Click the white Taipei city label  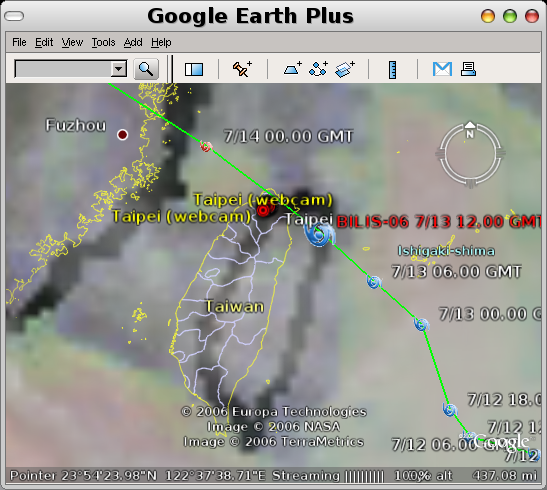309,219
